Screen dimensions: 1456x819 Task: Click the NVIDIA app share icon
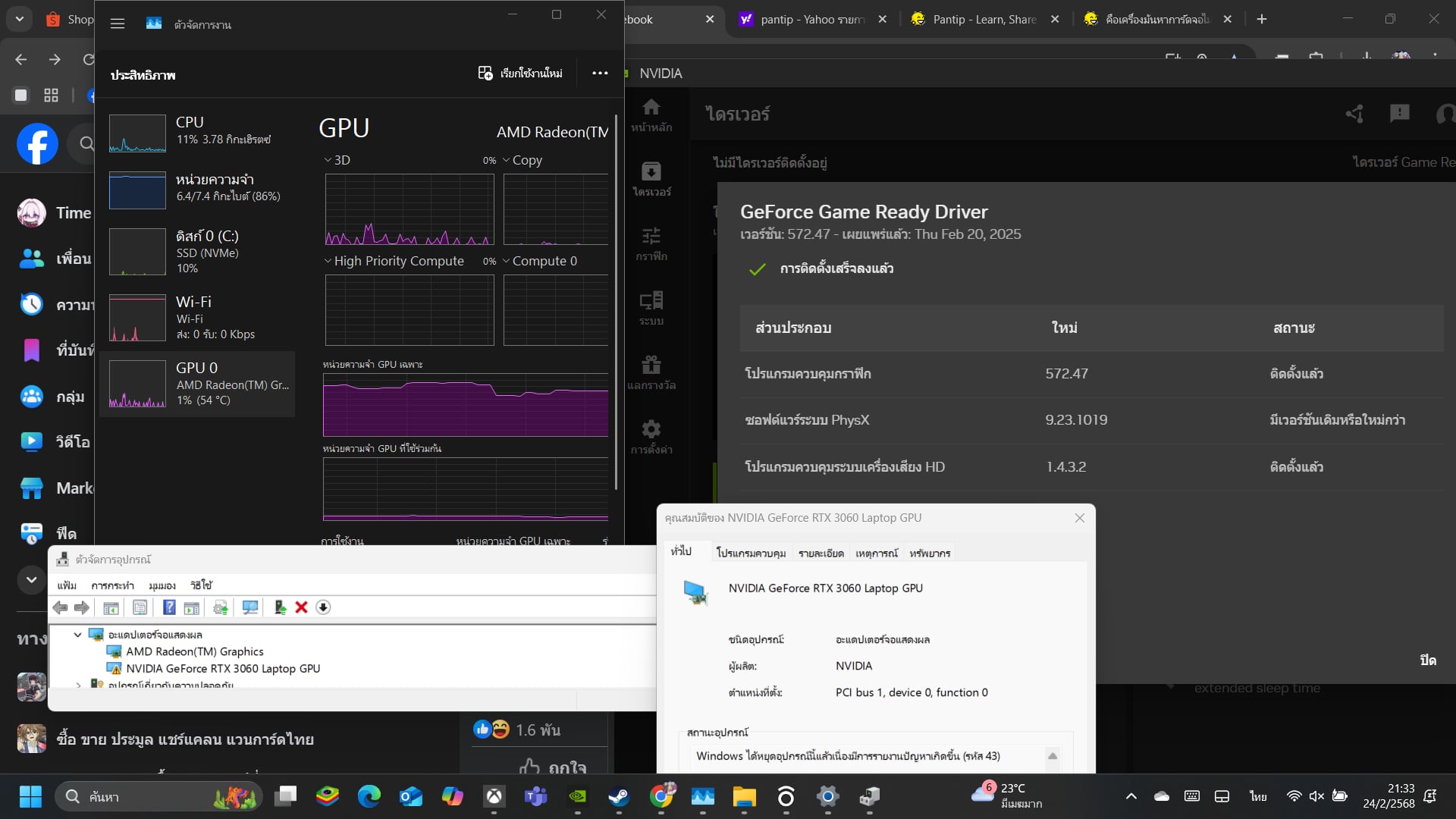tap(1354, 114)
